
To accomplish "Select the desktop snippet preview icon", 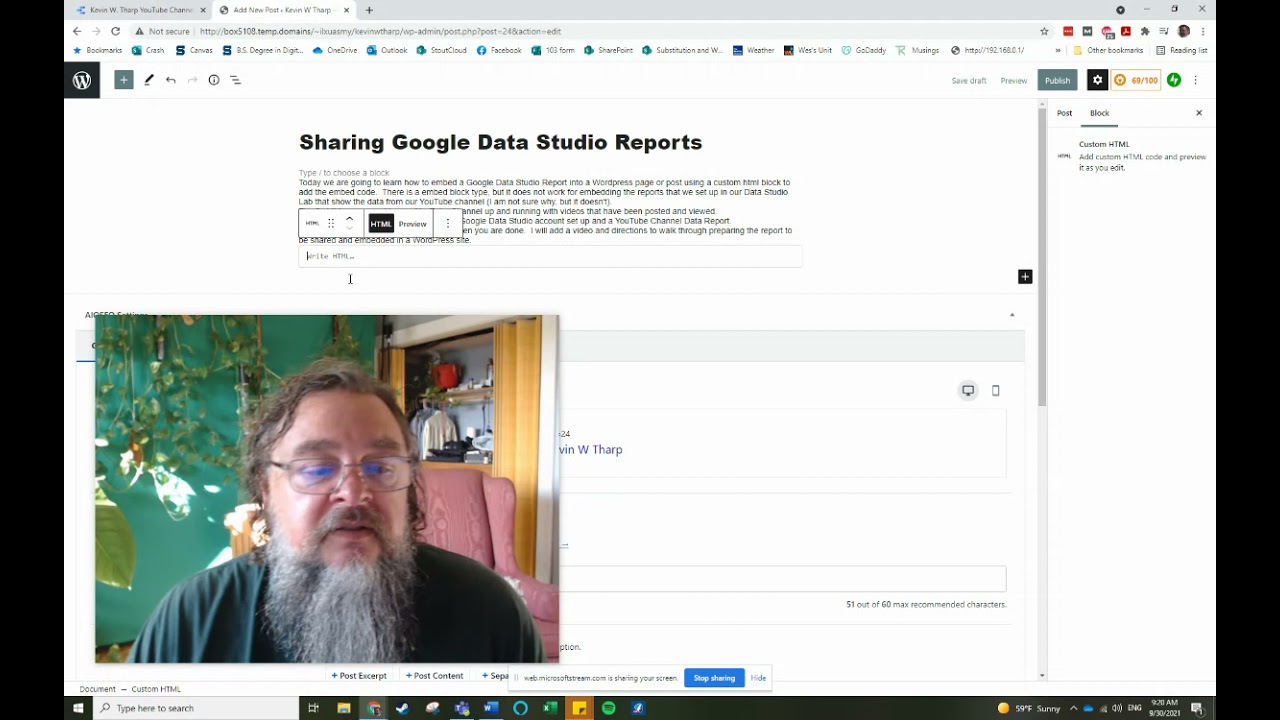I will click(968, 391).
